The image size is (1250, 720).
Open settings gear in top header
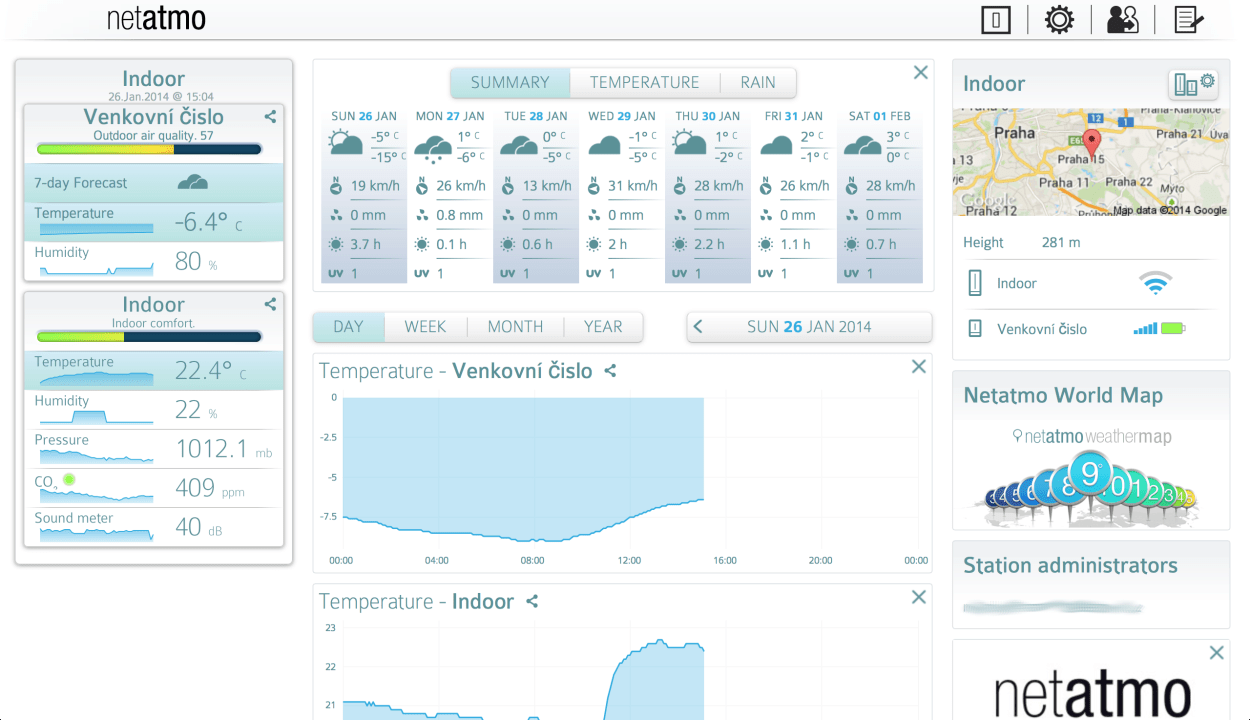coord(1059,20)
